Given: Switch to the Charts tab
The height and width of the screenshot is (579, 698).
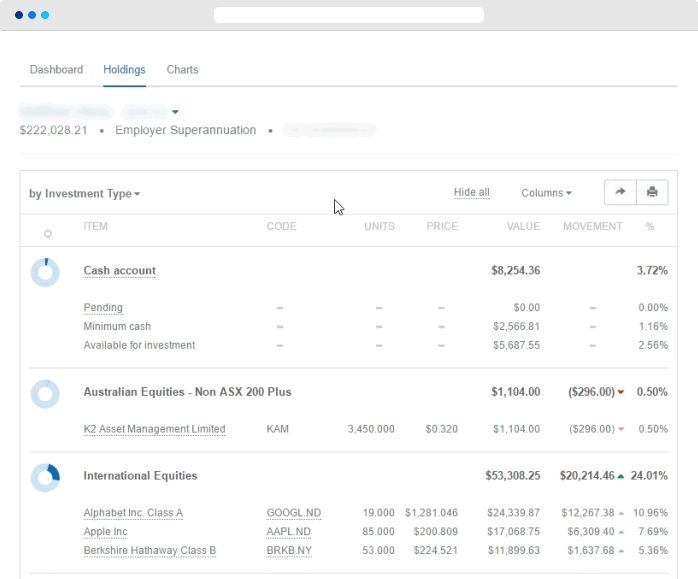Looking at the screenshot, I should pos(182,70).
